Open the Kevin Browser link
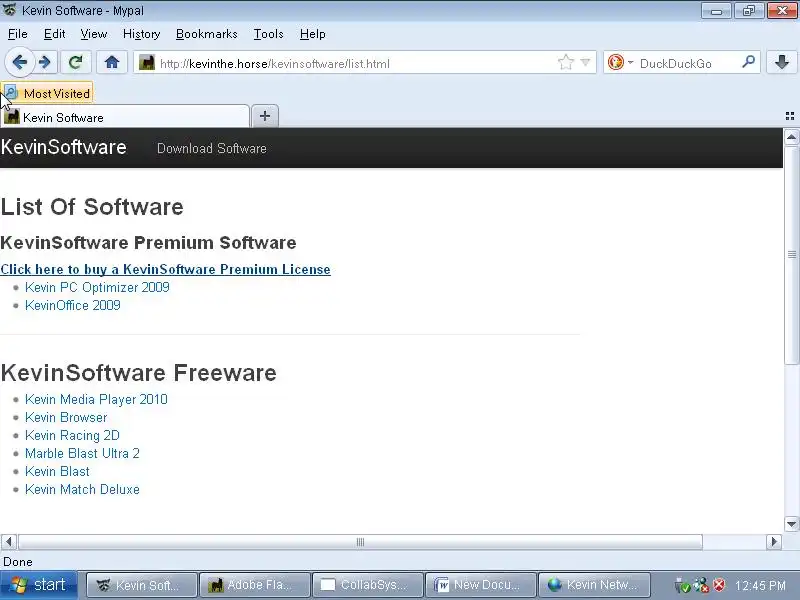This screenshot has width=800, height=600. pyautogui.click(x=66, y=417)
